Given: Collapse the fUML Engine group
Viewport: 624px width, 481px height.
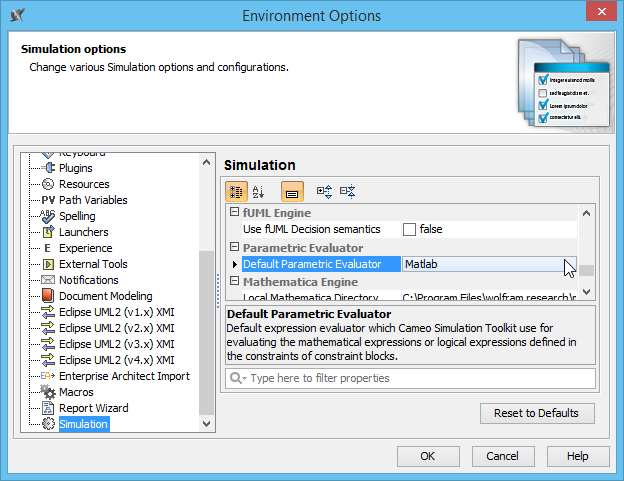Looking at the screenshot, I should click(235, 213).
